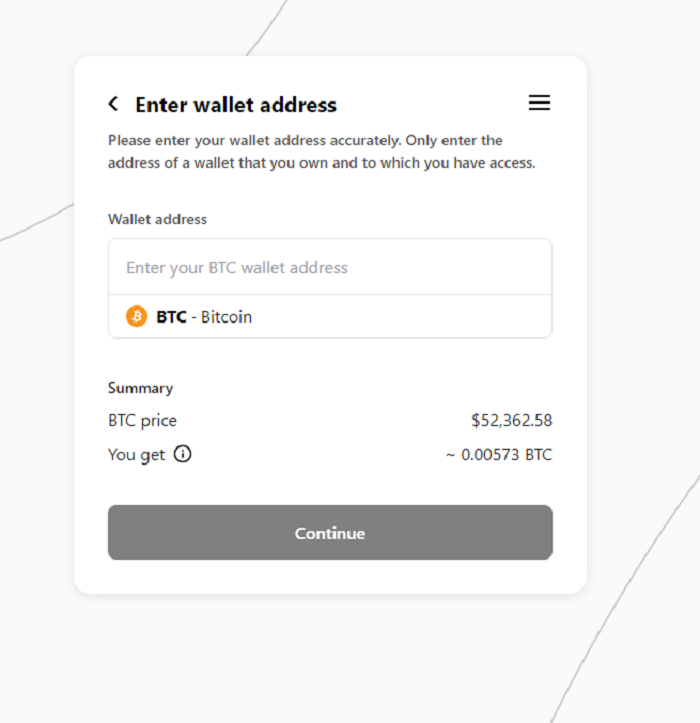
Task: Click the Continue button
Action: coord(330,533)
